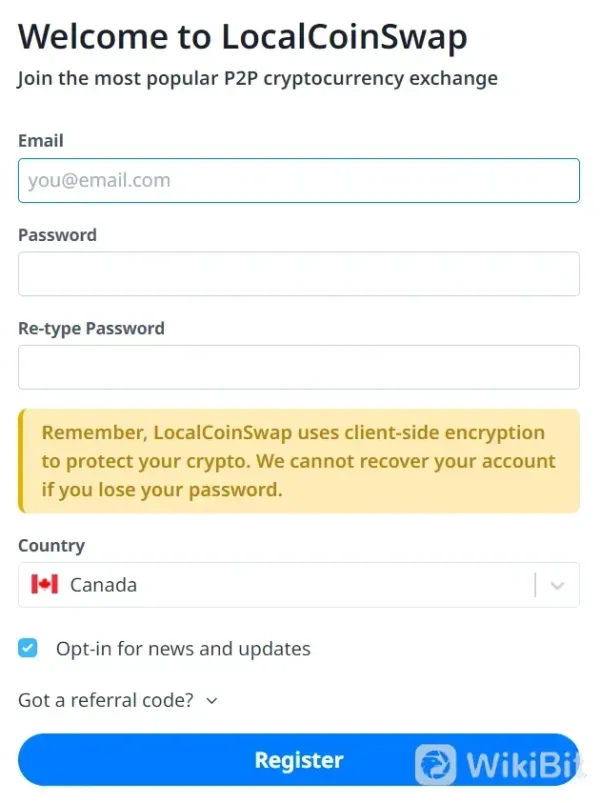The width and height of the screenshot is (600, 803).
Task: Click the "Email" field label
Action: (41, 141)
